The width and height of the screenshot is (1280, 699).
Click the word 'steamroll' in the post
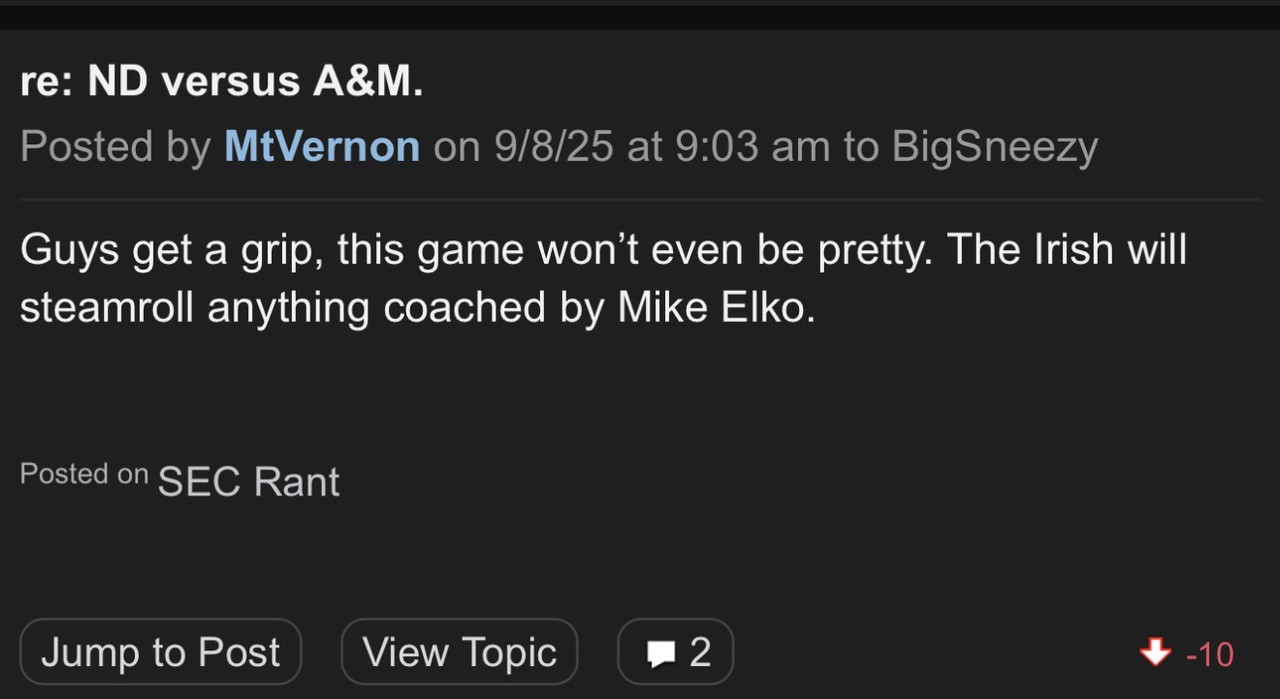click(x=106, y=308)
